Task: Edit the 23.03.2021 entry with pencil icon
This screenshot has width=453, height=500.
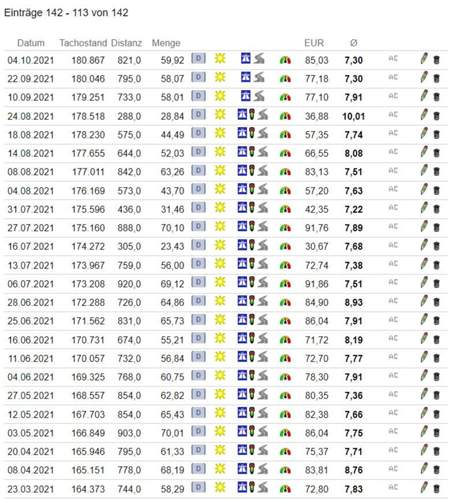Action: click(x=424, y=487)
